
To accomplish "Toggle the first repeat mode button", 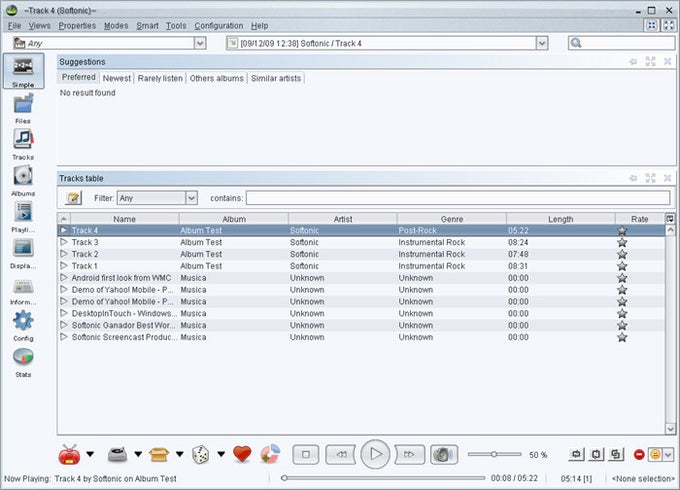I will [x=576, y=454].
